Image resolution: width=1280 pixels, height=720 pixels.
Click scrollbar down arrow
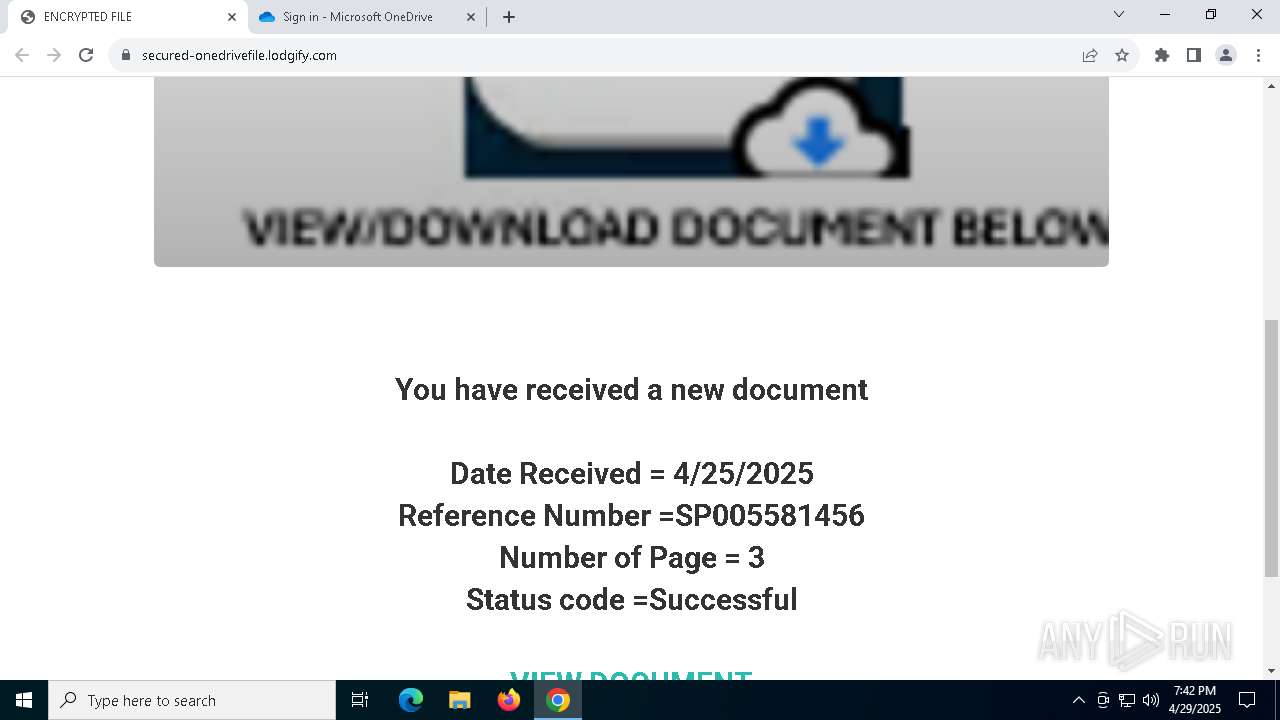click(x=1271, y=671)
